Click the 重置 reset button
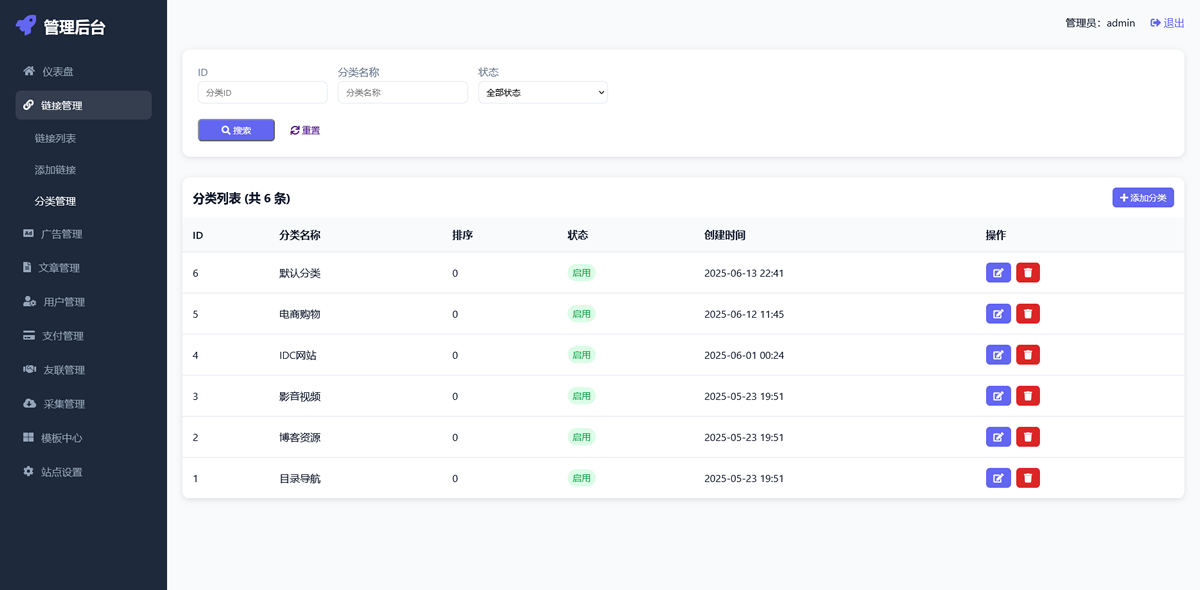This screenshot has height=590, width=1200. tap(305, 130)
